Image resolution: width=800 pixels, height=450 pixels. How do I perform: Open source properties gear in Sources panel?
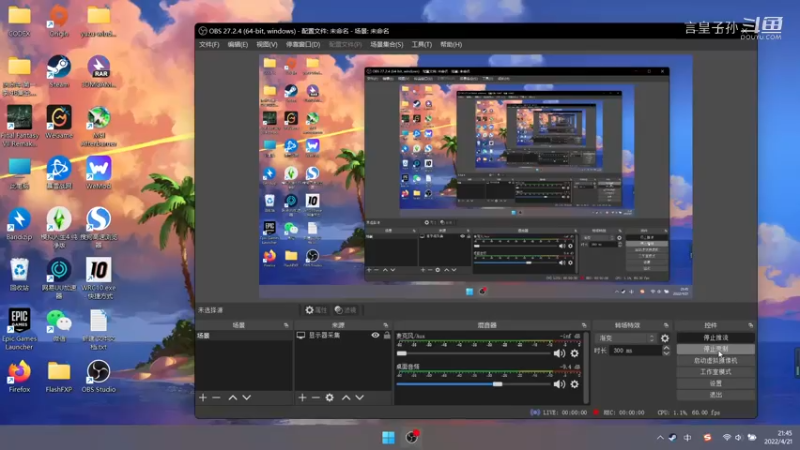(330, 397)
